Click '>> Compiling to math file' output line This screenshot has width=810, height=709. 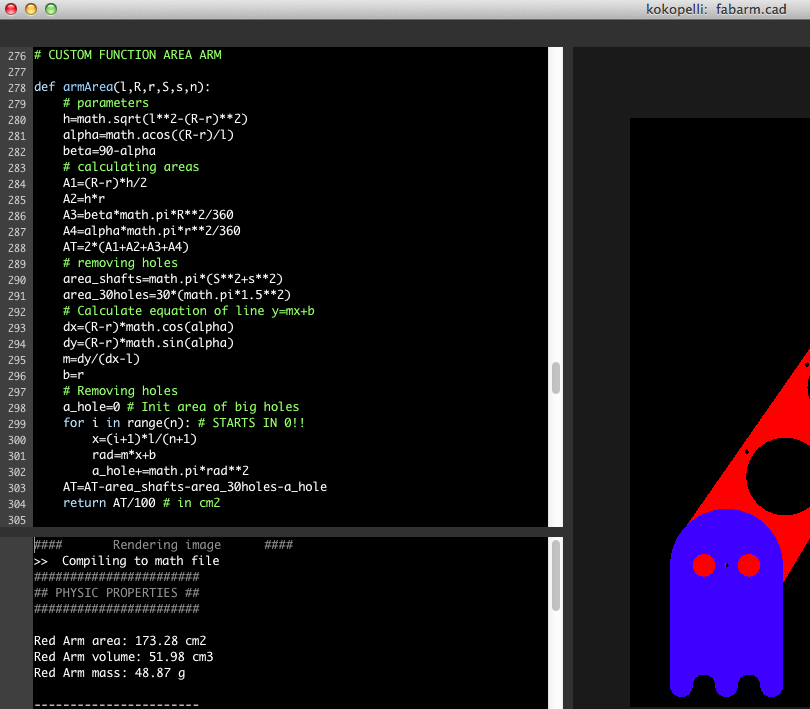click(127, 561)
